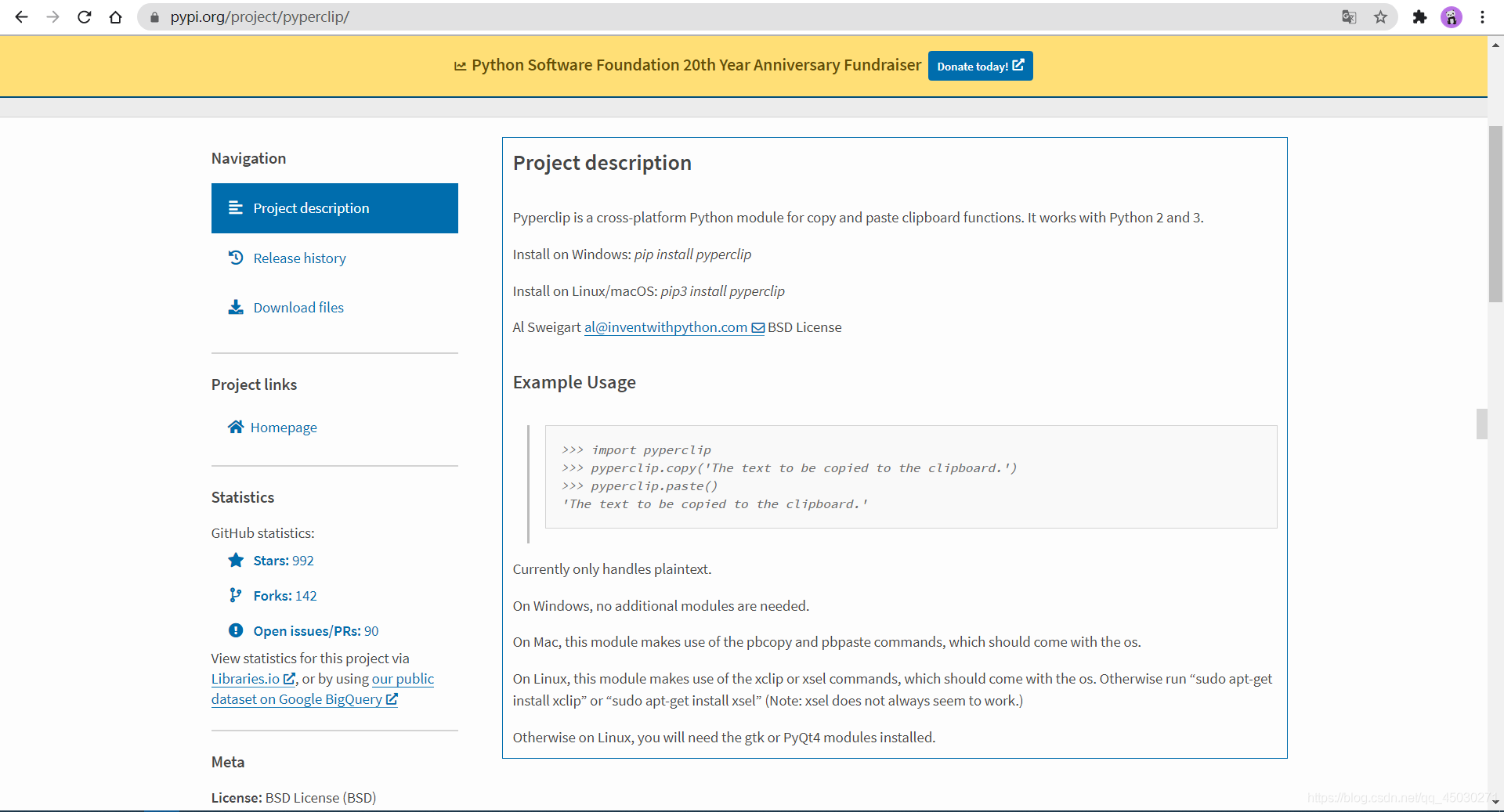
Task: Click the Download files icon
Action: click(x=235, y=307)
